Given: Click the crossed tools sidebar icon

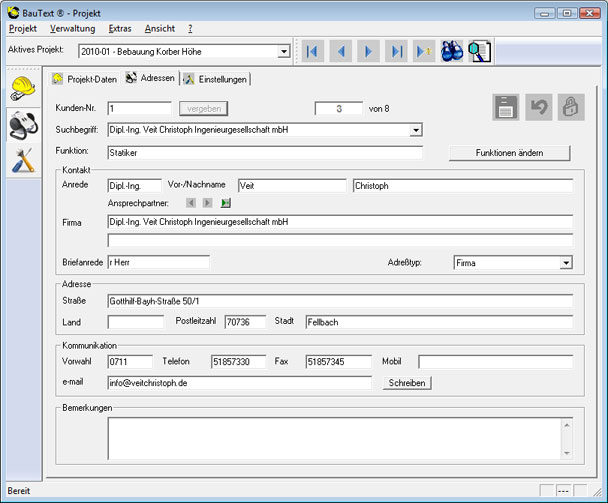Looking at the screenshot, I should tap(23, 158).
